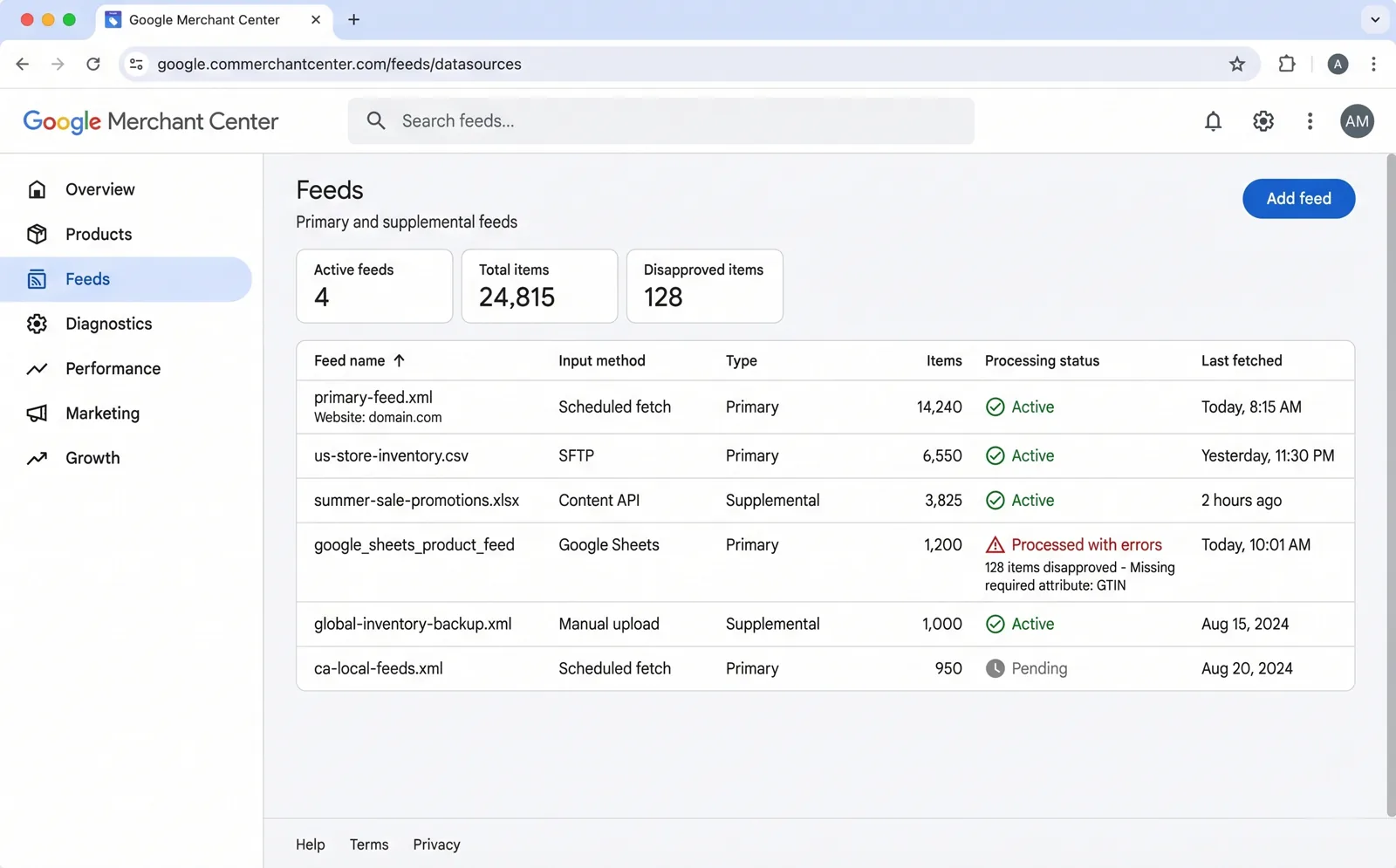Screen dimensions: 1396x868
Task: Click the search magnifier icon
Action: [x=376, y=120]
